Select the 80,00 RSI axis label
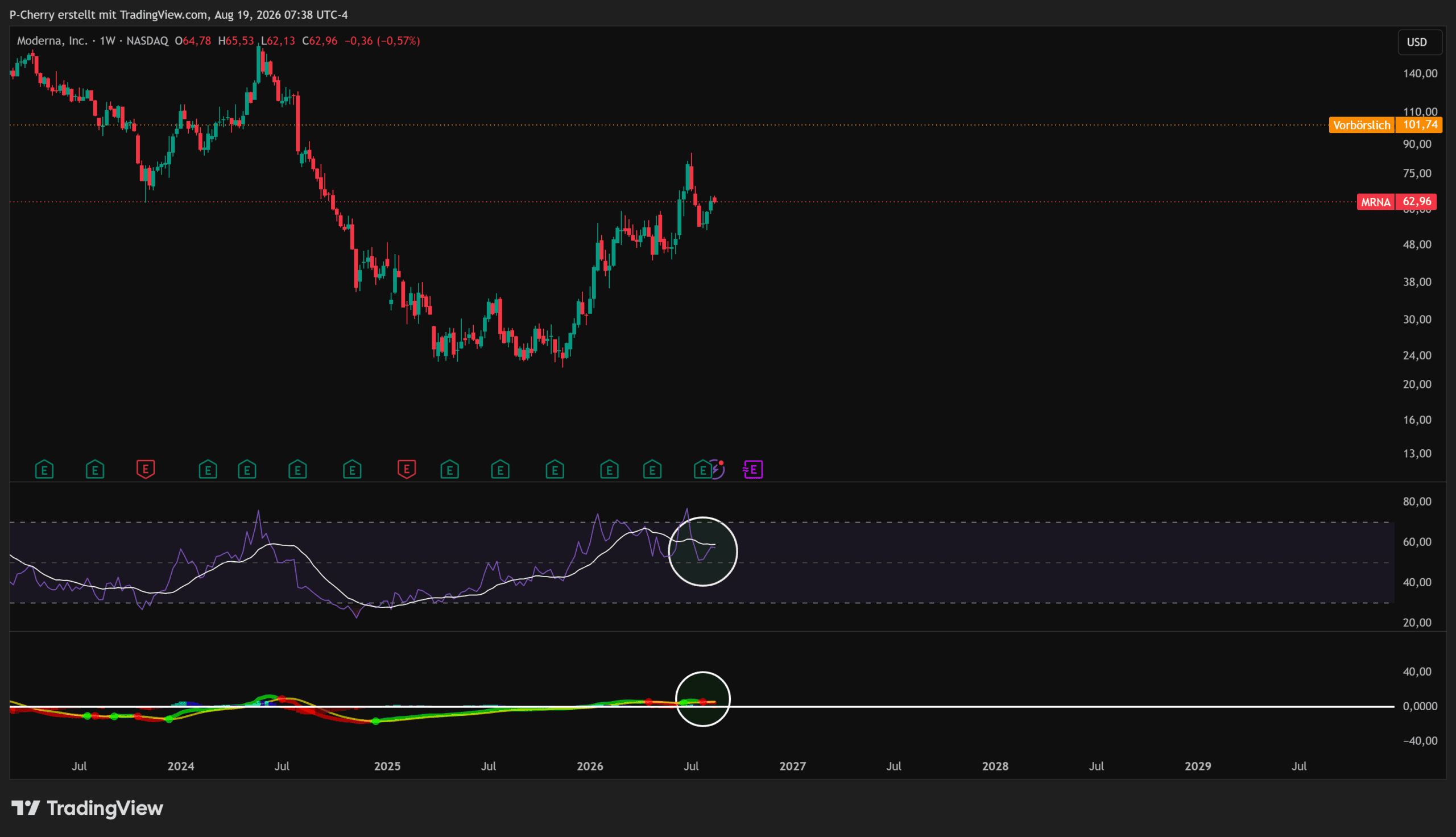The image size is (1456, 837). 1417,502
